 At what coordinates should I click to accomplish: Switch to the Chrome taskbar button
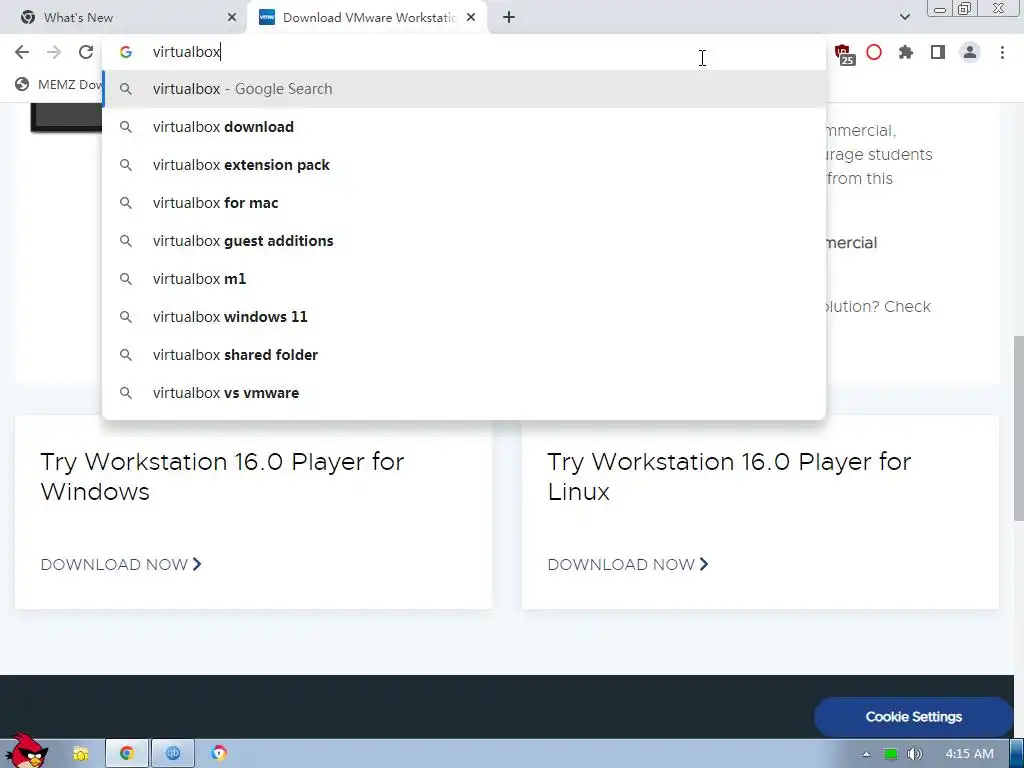tap(127, 753)
